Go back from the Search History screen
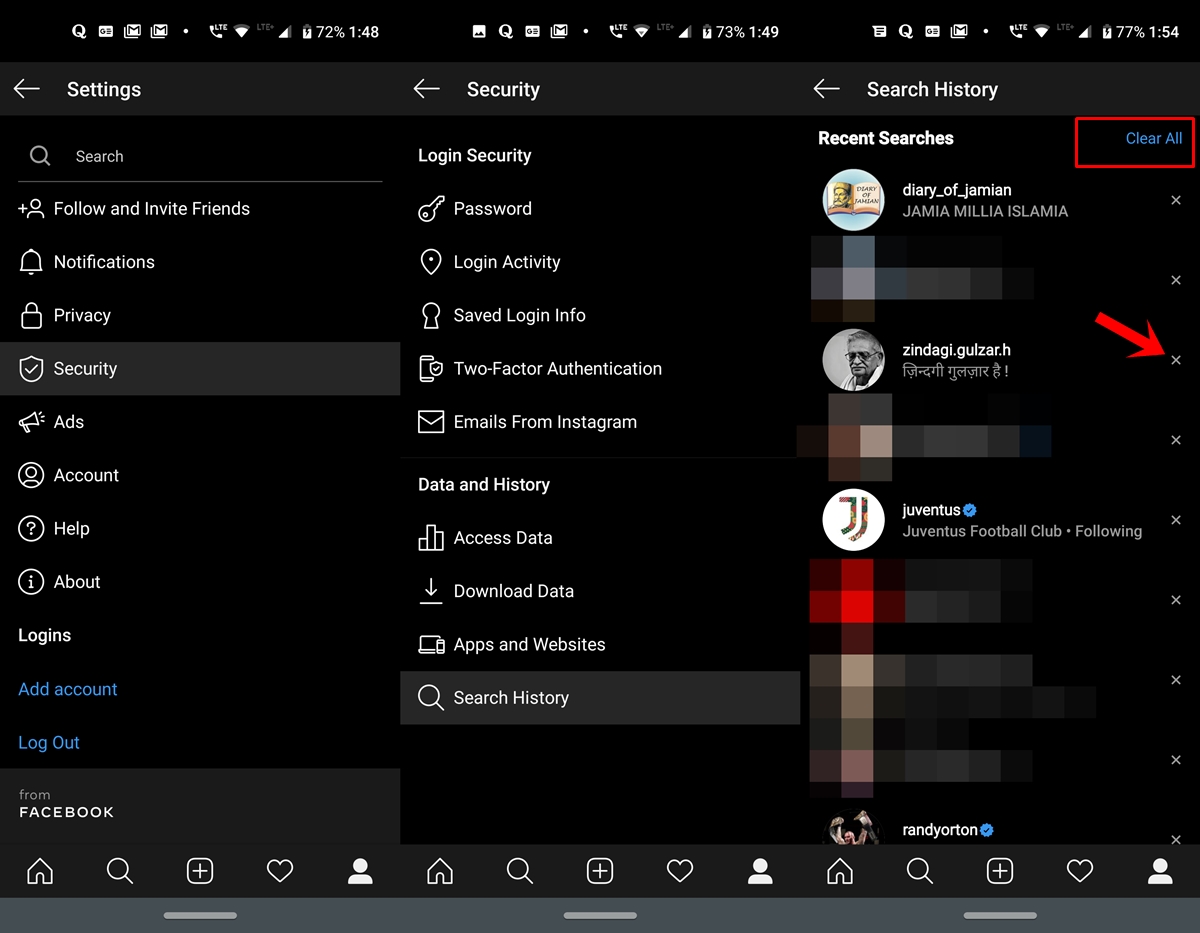The width and height of the screenshot is (1200, 933). (x=827, y=89)
